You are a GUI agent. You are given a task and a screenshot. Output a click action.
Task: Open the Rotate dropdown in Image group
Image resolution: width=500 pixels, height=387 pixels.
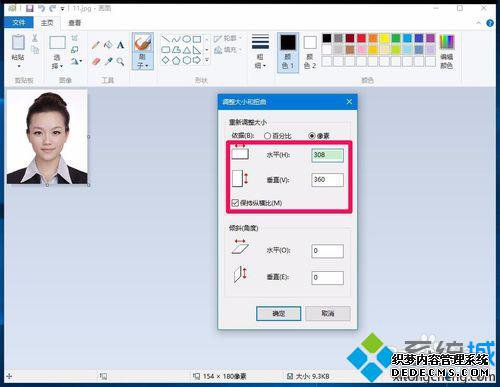pos(76,61)
